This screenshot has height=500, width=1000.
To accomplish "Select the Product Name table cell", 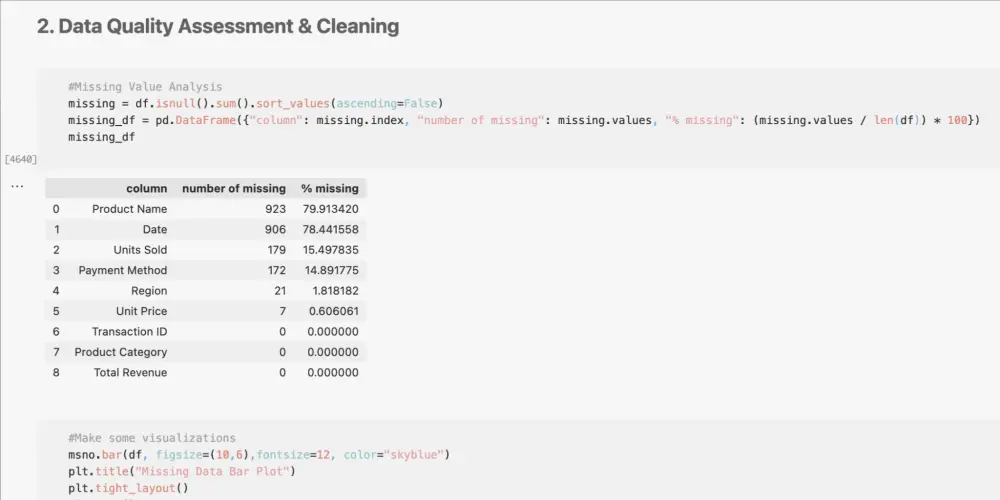I will tap(129, 209).
